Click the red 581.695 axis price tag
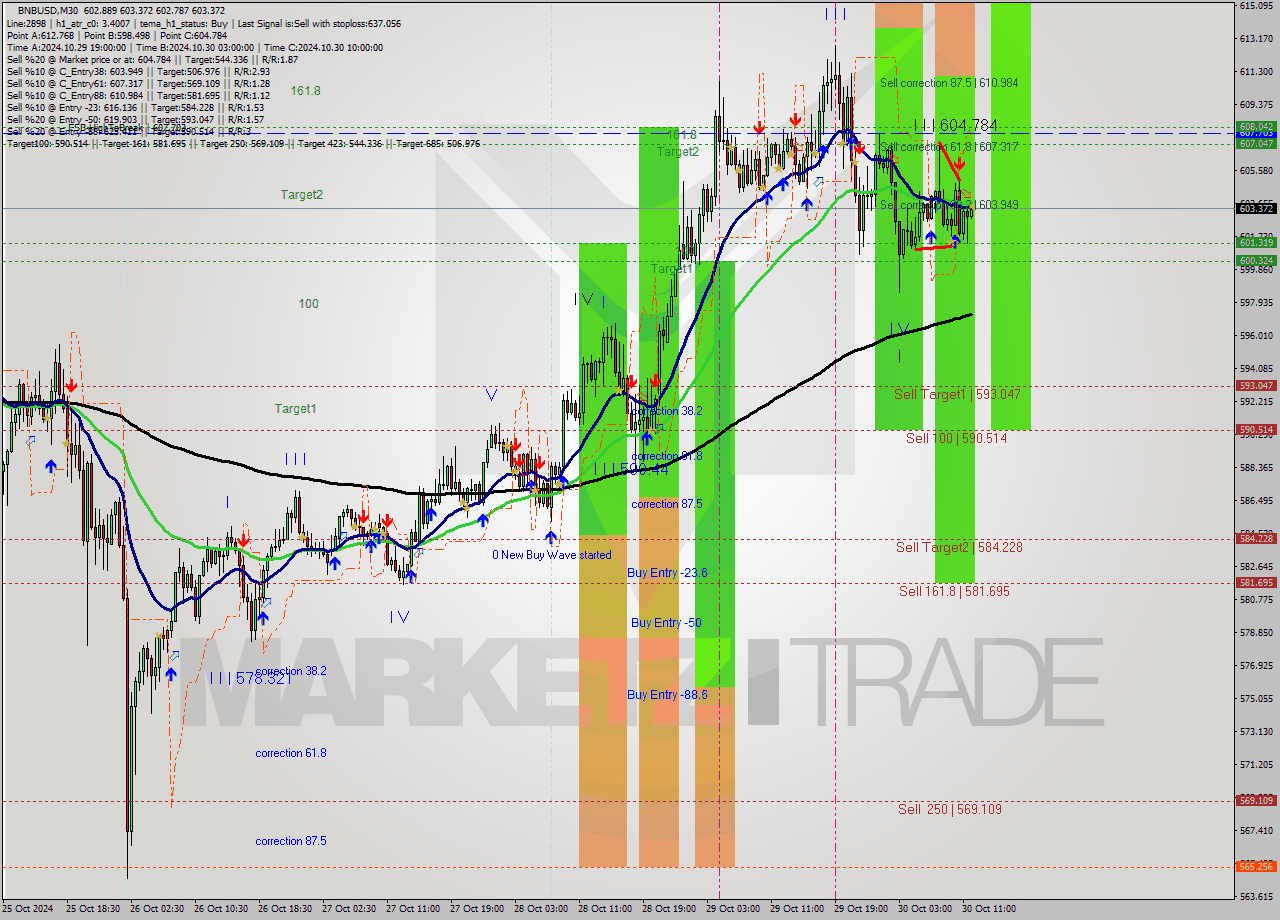 click(1256, 582)
